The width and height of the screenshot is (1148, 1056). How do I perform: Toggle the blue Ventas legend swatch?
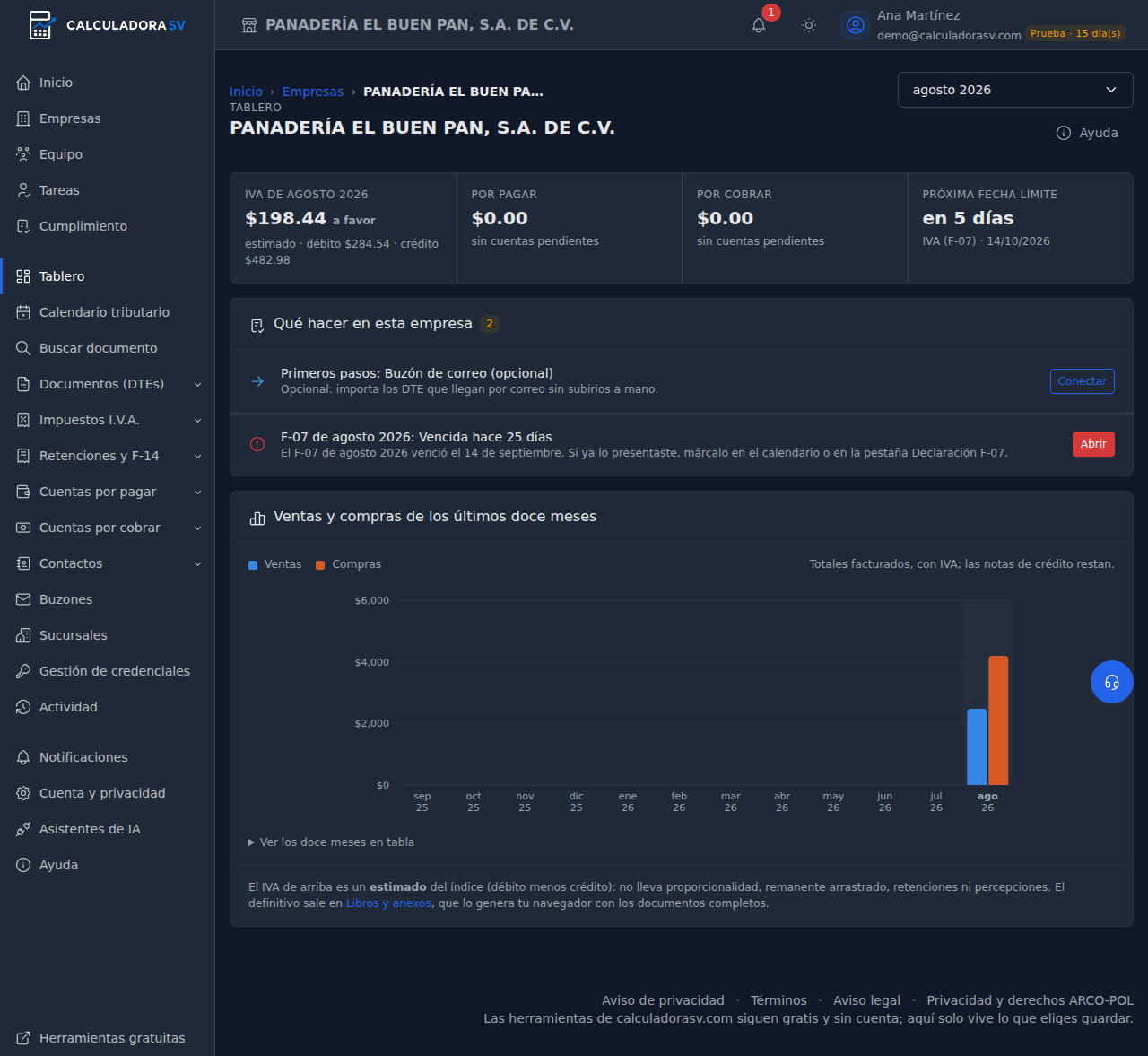(253, 565)
